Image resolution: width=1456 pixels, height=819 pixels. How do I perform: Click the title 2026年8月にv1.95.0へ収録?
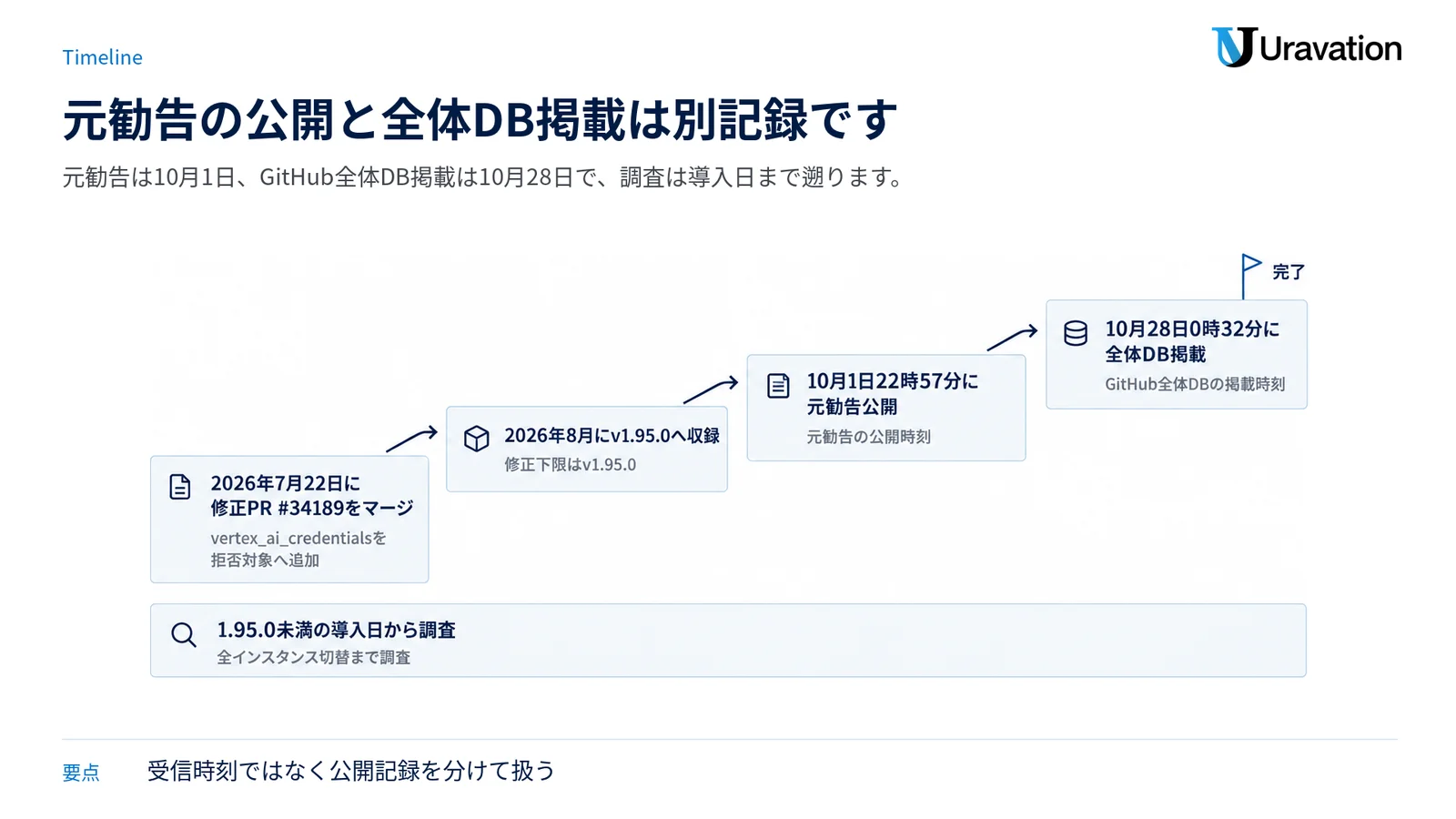[x=612, y=436]
